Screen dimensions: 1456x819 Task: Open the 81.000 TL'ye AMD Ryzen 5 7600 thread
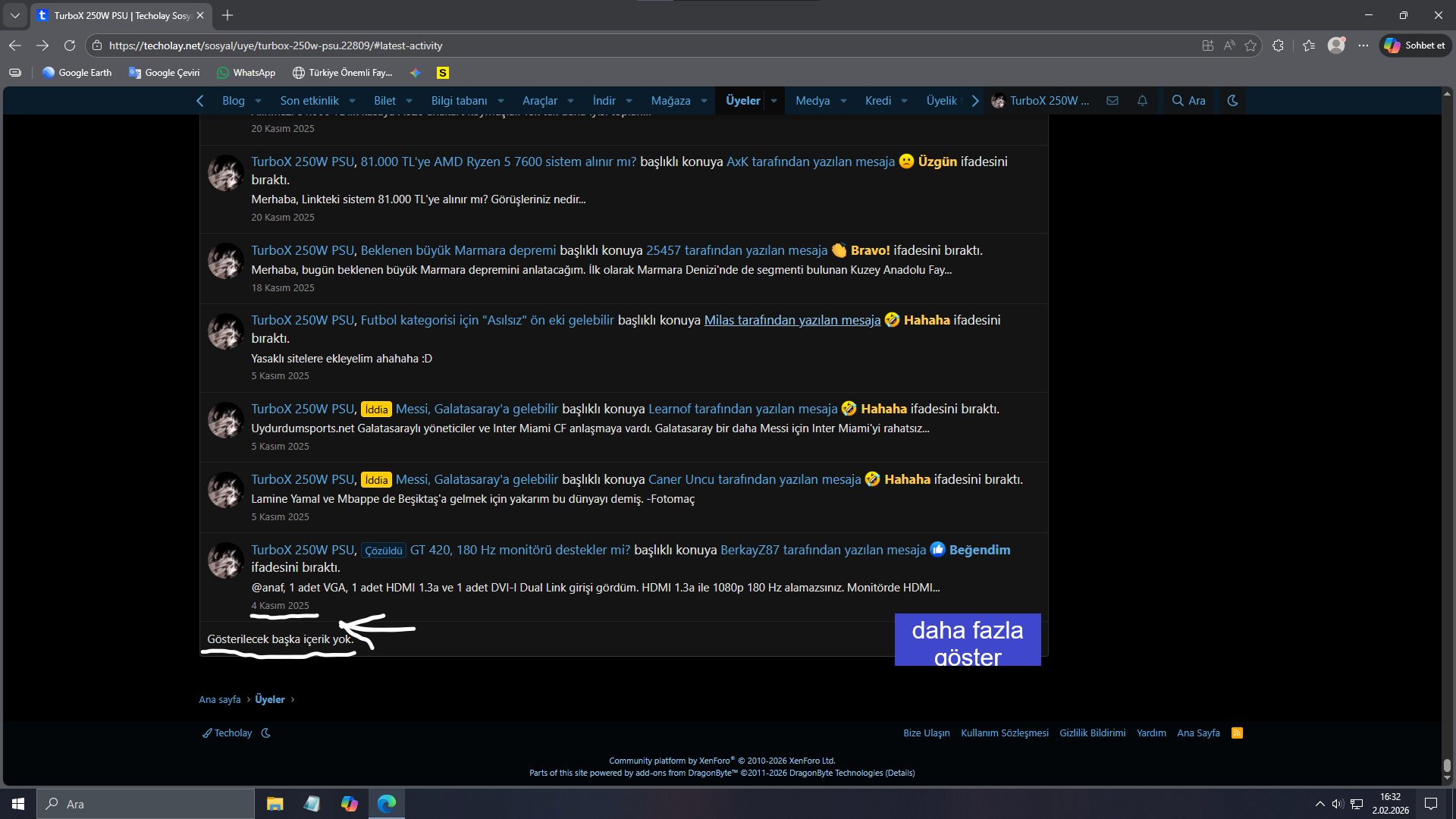tap(498, 162)
